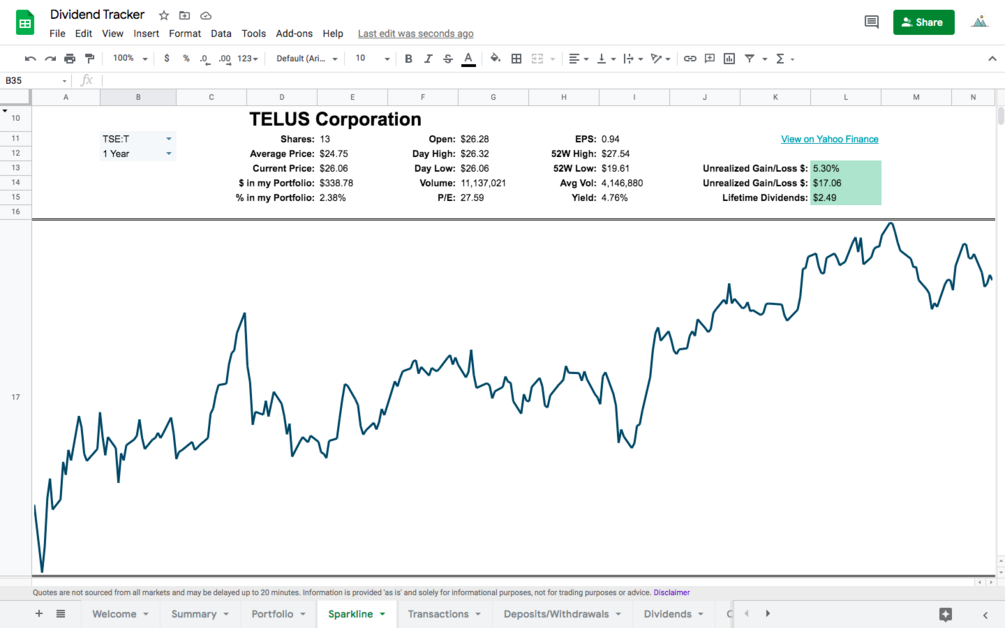Switch to the Transactions sheet tab

[x=444, y=614]
